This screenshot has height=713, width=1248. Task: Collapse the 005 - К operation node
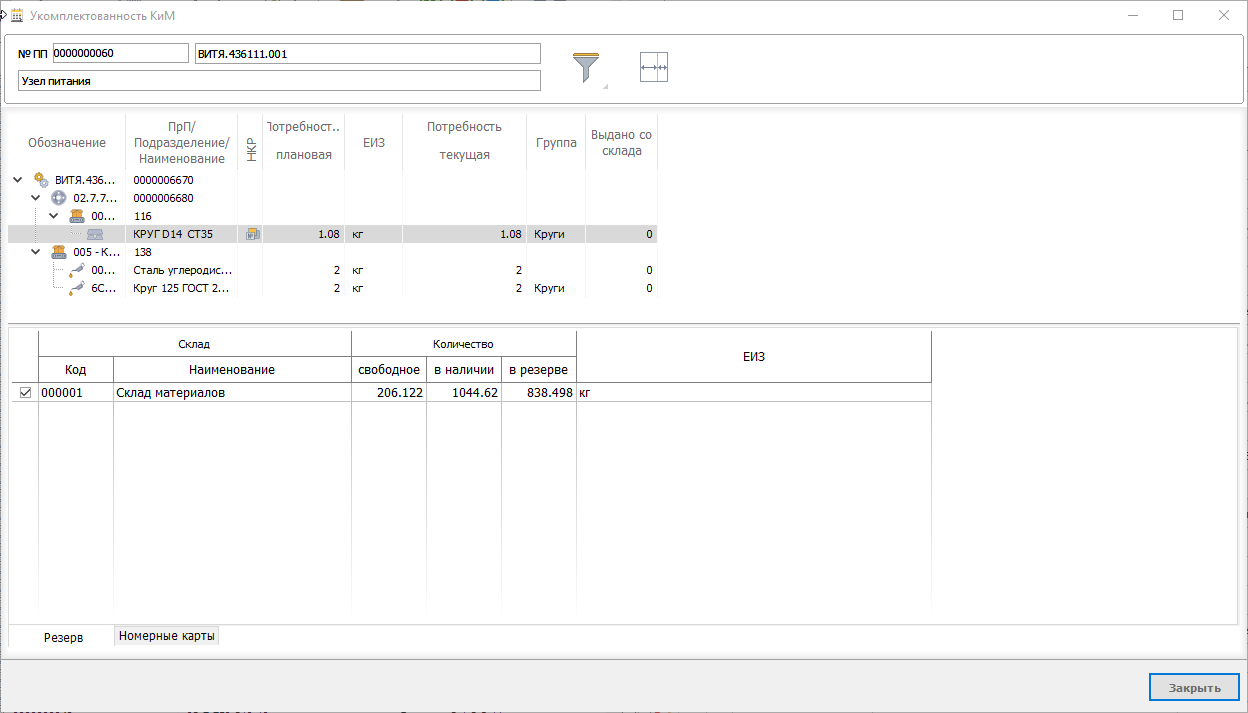(x=36, y=252)
